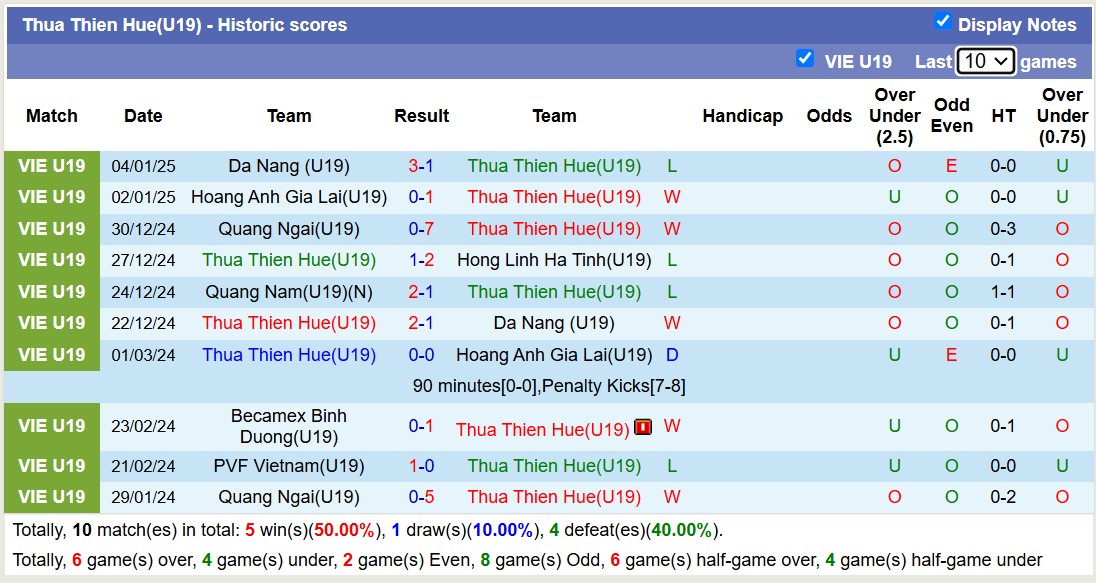Click the VIE U19 badge on Da Nang row
The image size is (1096, 583).
click(x=51, y=166)
